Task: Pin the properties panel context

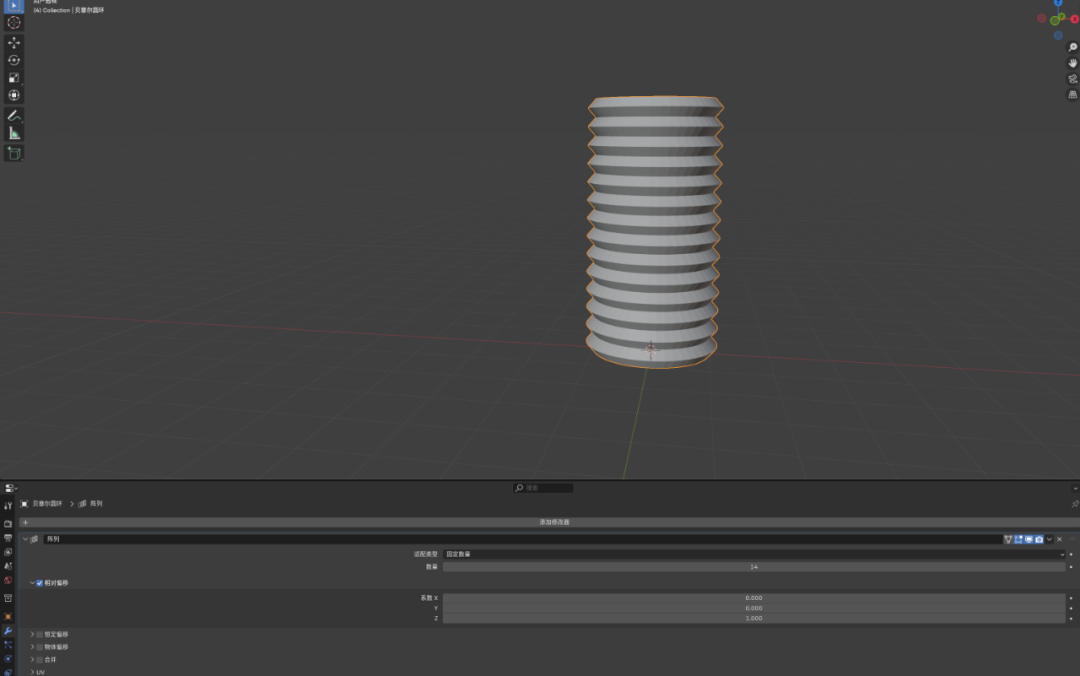Action: (1074, 504)
